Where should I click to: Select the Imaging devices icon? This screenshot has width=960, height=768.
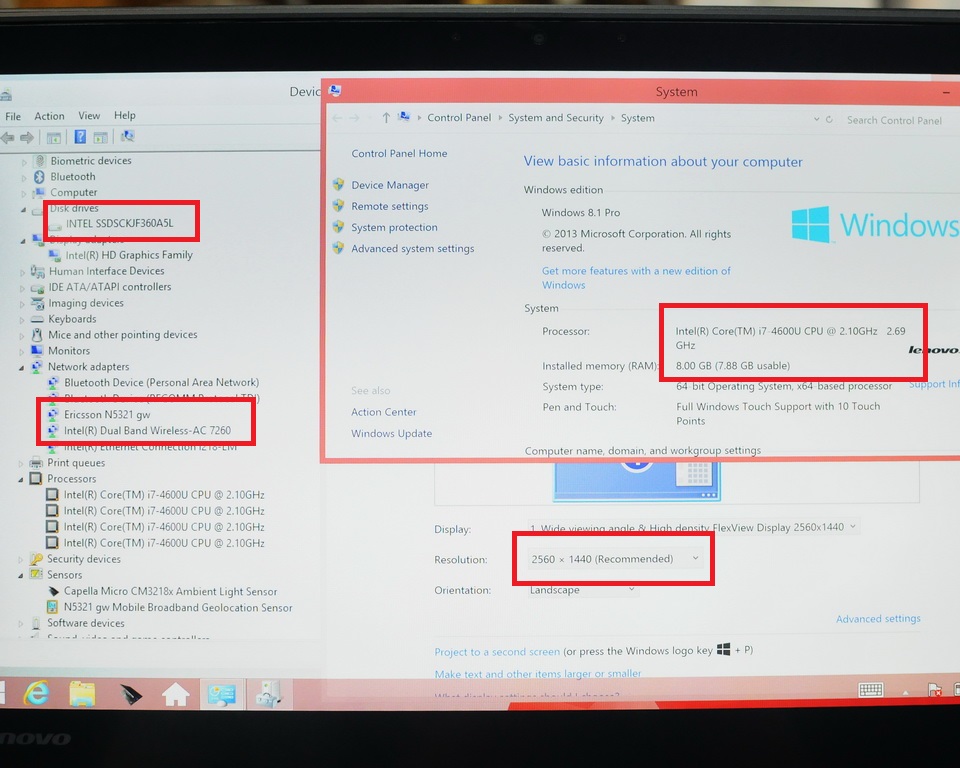point(38,303)
